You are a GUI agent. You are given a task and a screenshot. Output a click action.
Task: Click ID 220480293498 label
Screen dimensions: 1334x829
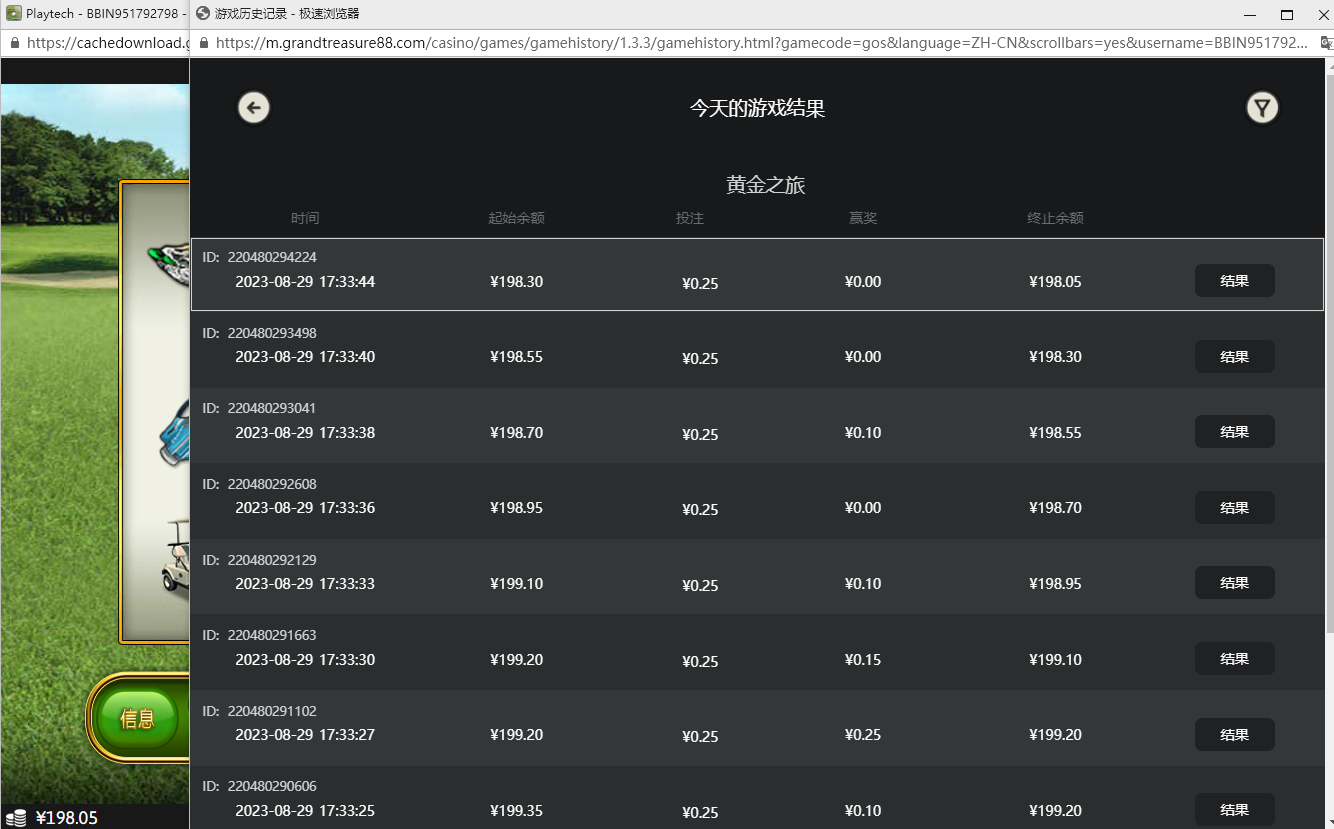point(260,333)
